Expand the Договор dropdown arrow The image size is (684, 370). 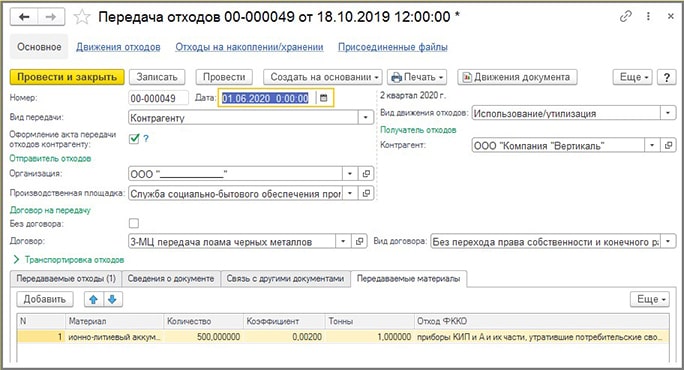pos(343,241)
